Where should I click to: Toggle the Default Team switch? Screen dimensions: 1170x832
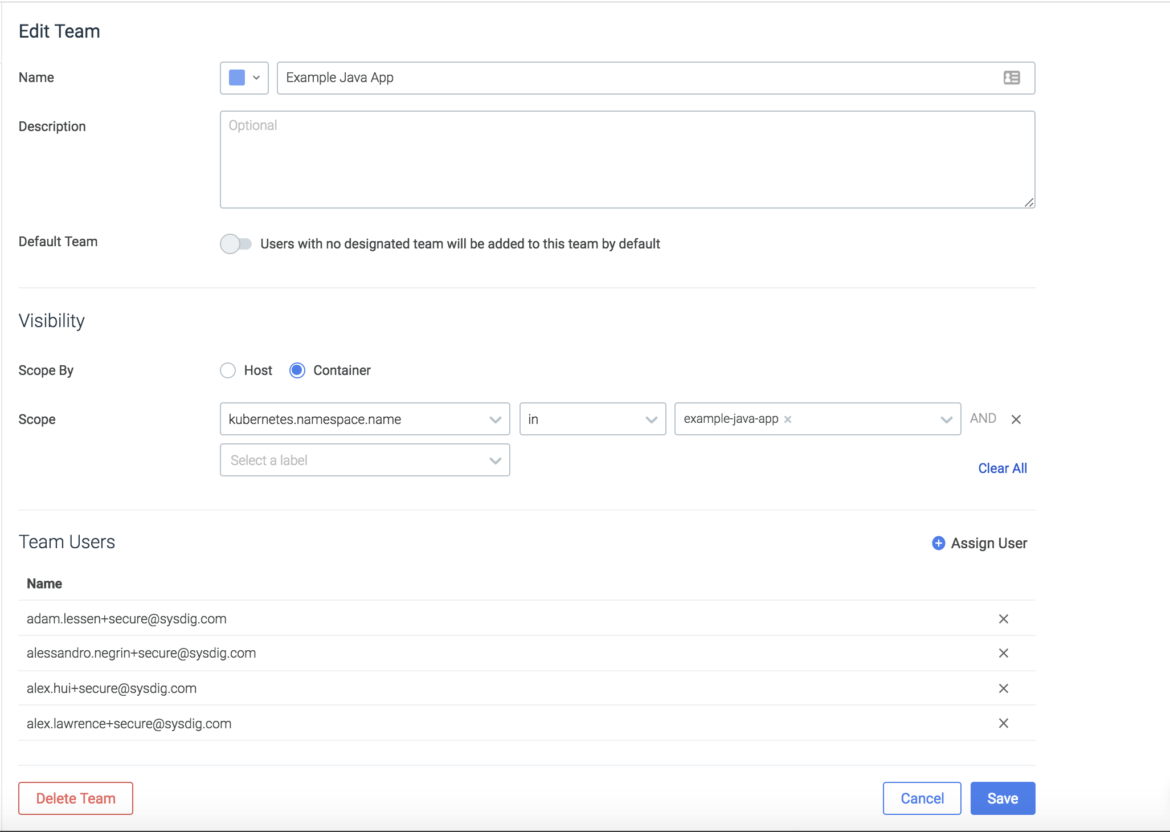(235, 244)
